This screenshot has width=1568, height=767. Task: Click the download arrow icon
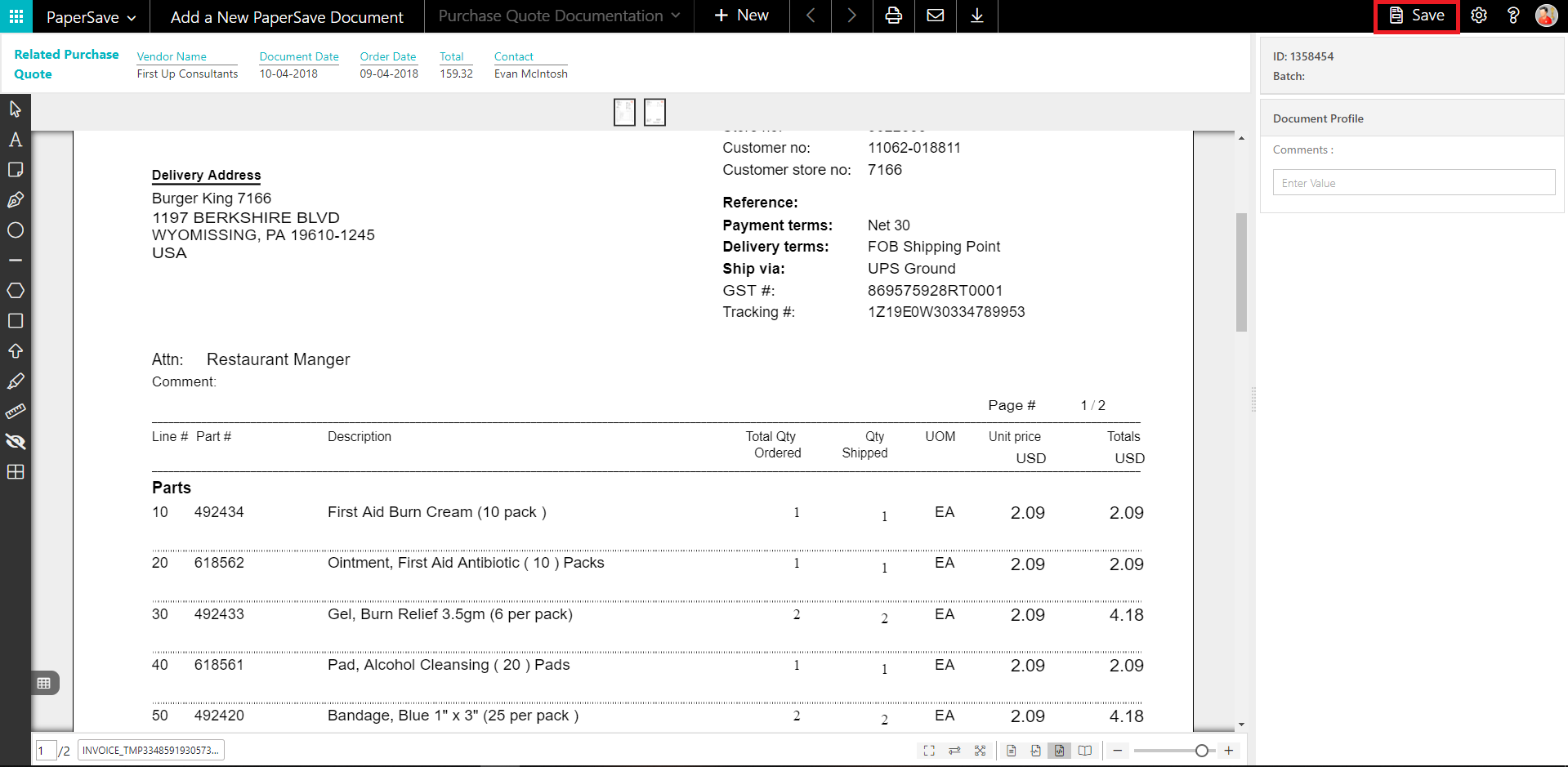pos(976,16)
